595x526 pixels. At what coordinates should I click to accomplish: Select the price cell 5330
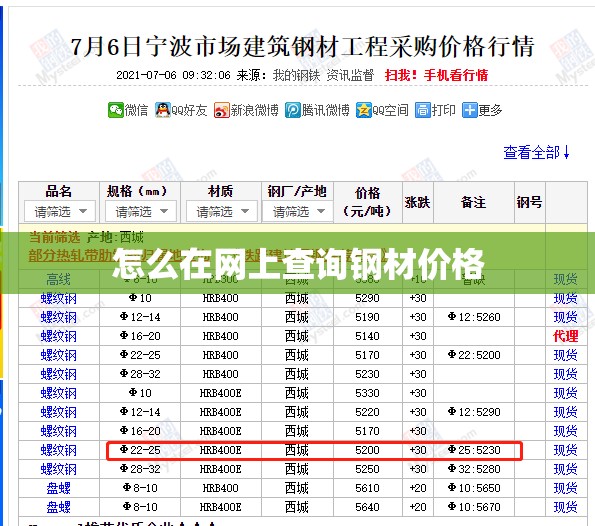367,393
